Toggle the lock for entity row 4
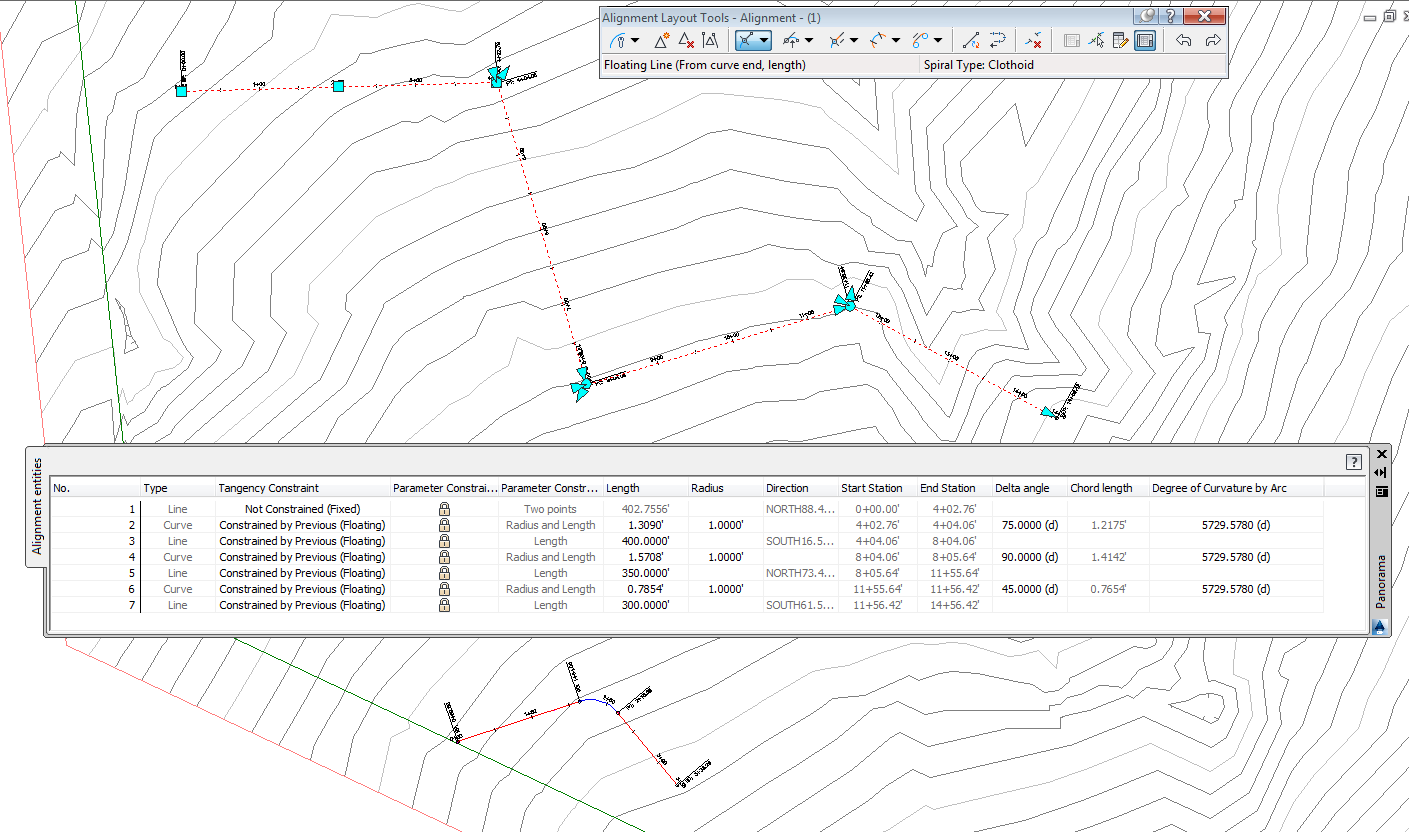The image size is (1409, 832). (x=444, y=557)
